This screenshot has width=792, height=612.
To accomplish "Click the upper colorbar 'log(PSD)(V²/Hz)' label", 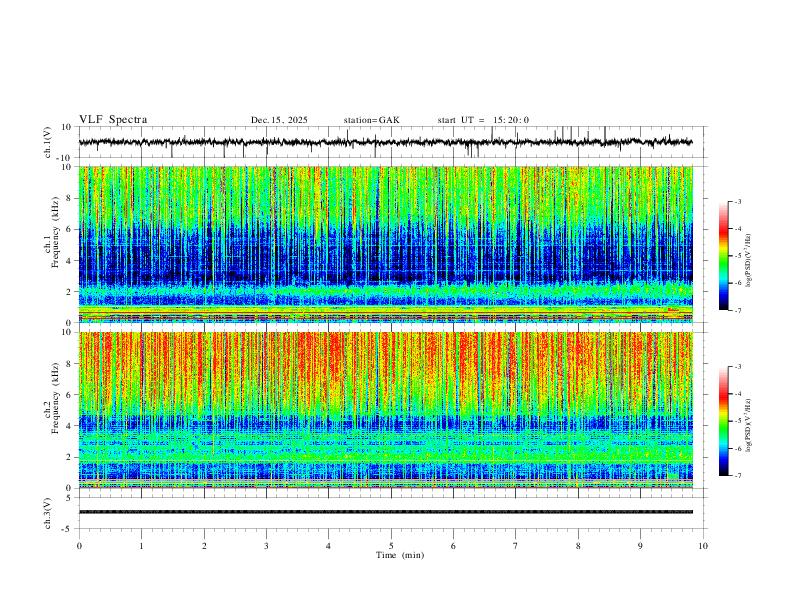I will (749, 261).
